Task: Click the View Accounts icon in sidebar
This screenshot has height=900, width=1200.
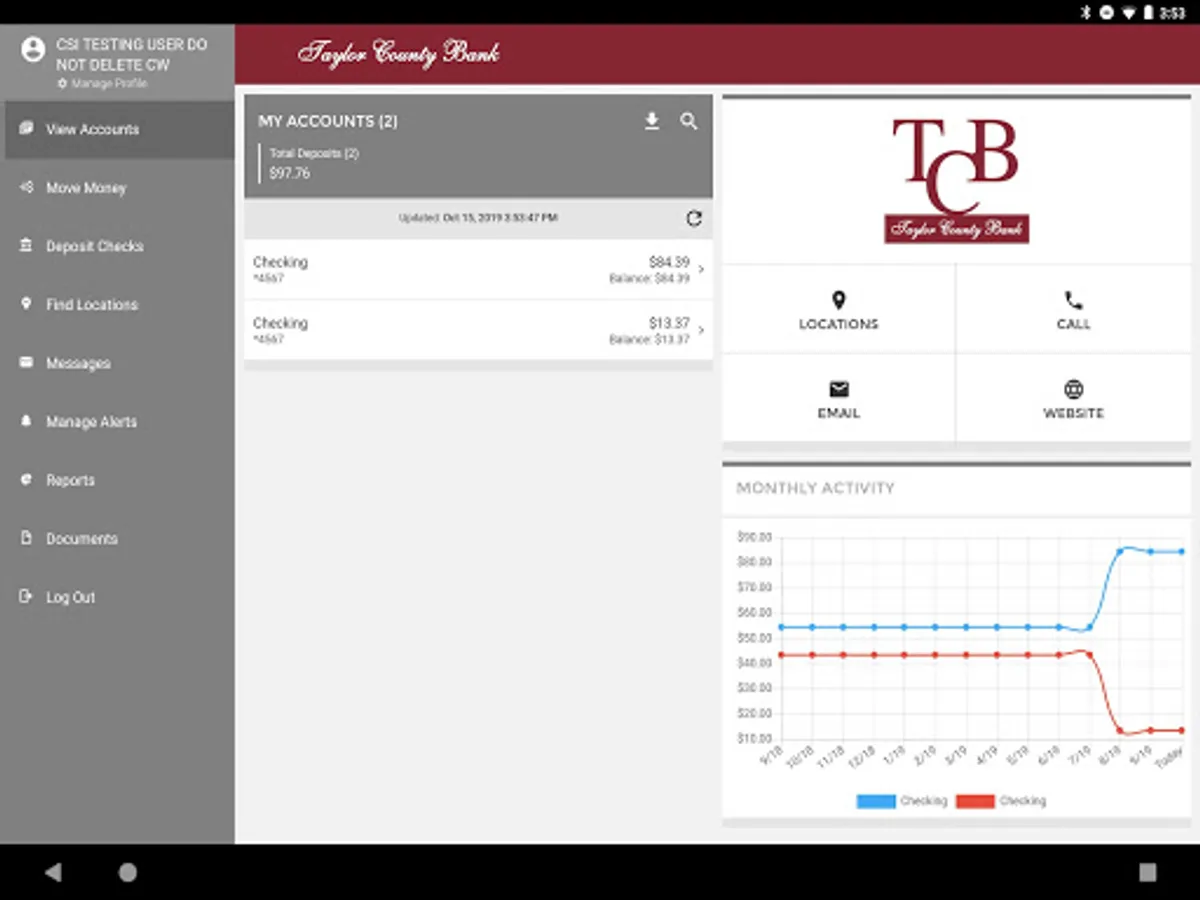Action: pyautogui.click(x=26, y=129)
